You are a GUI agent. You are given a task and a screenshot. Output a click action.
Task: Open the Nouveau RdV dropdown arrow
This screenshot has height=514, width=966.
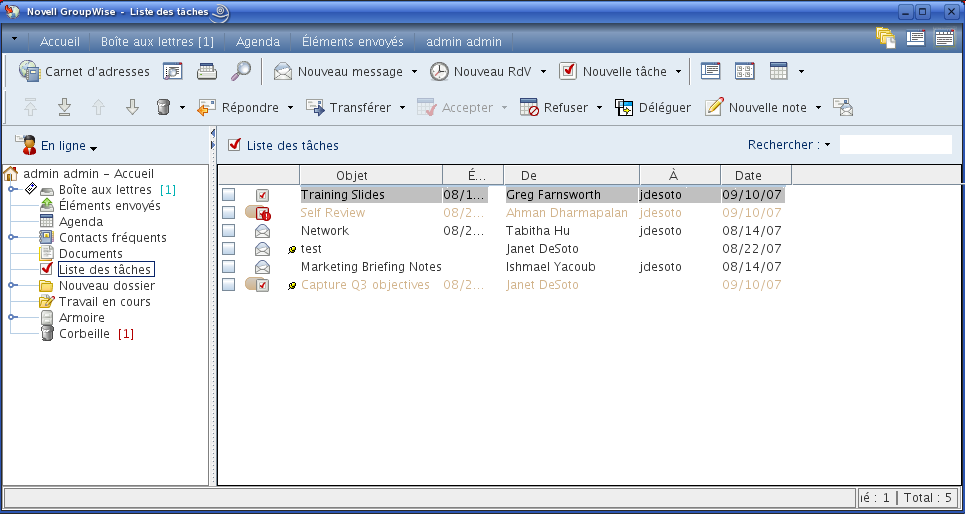tap(543, 71)
